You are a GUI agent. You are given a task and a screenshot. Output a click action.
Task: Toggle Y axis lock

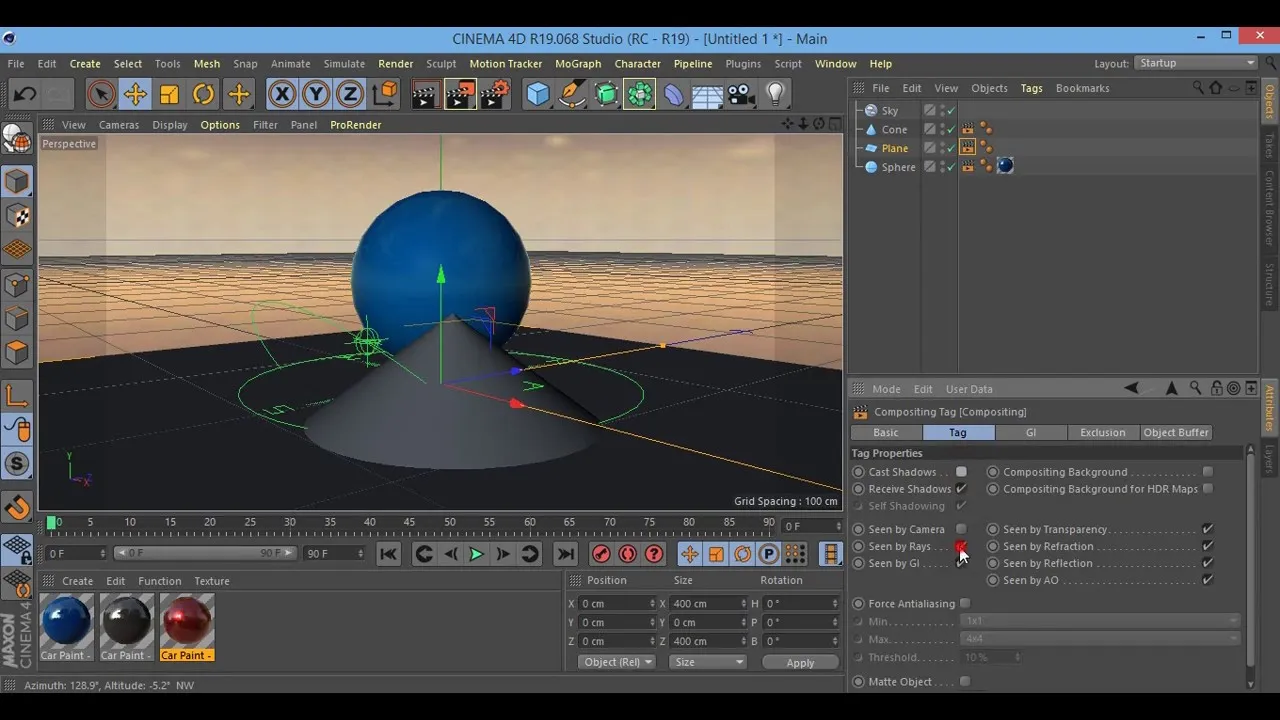tap(316, 95)
